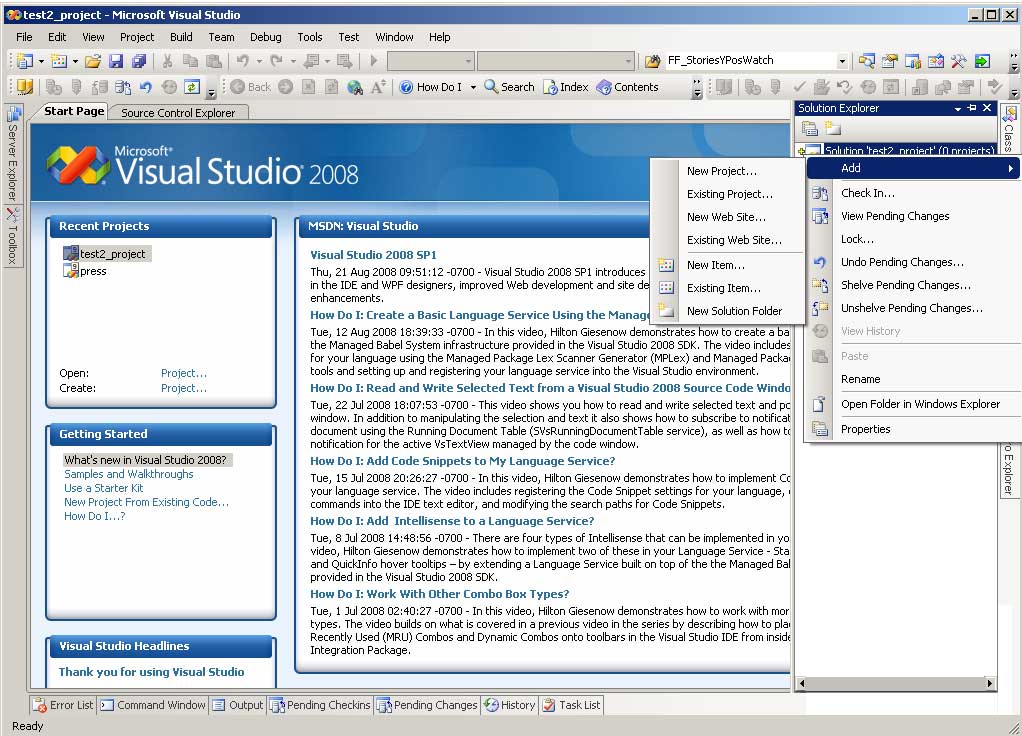
Task: Click the Search magnifier in help toolbar
Action: tap(509, 87)
